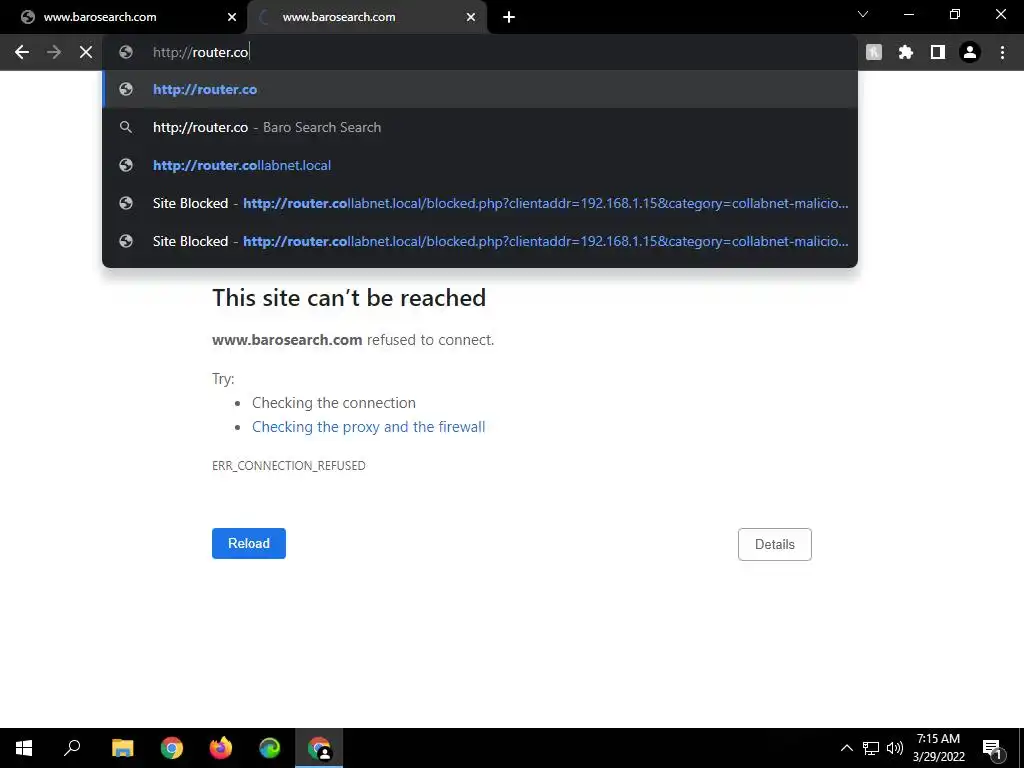This screenshot has height=768, width=1024.
Task: Open the volume speaker tray icon
Action: coord(895,748)
